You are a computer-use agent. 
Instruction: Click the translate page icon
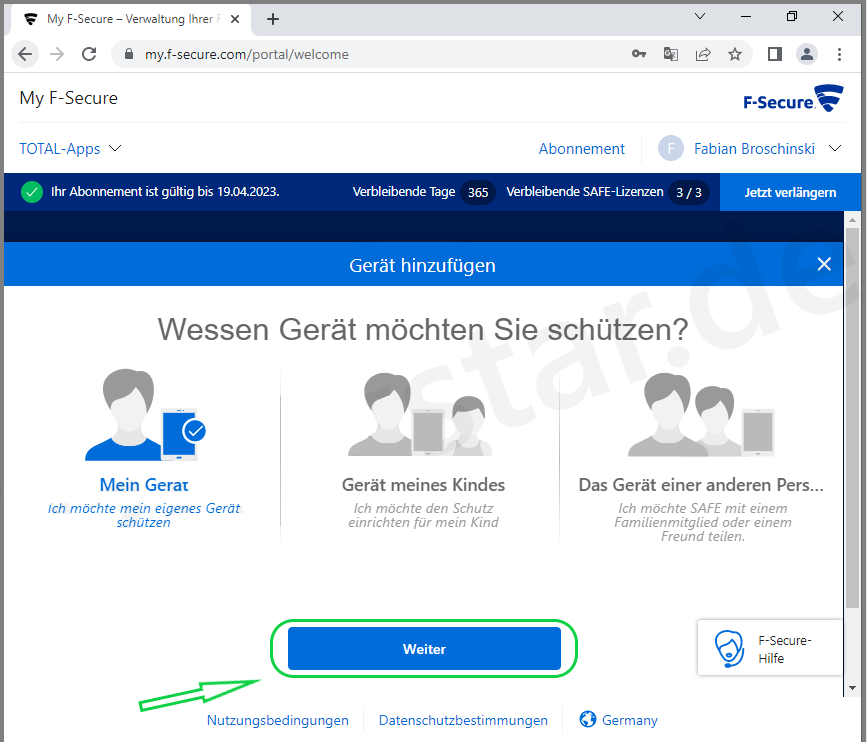point(671,54)
